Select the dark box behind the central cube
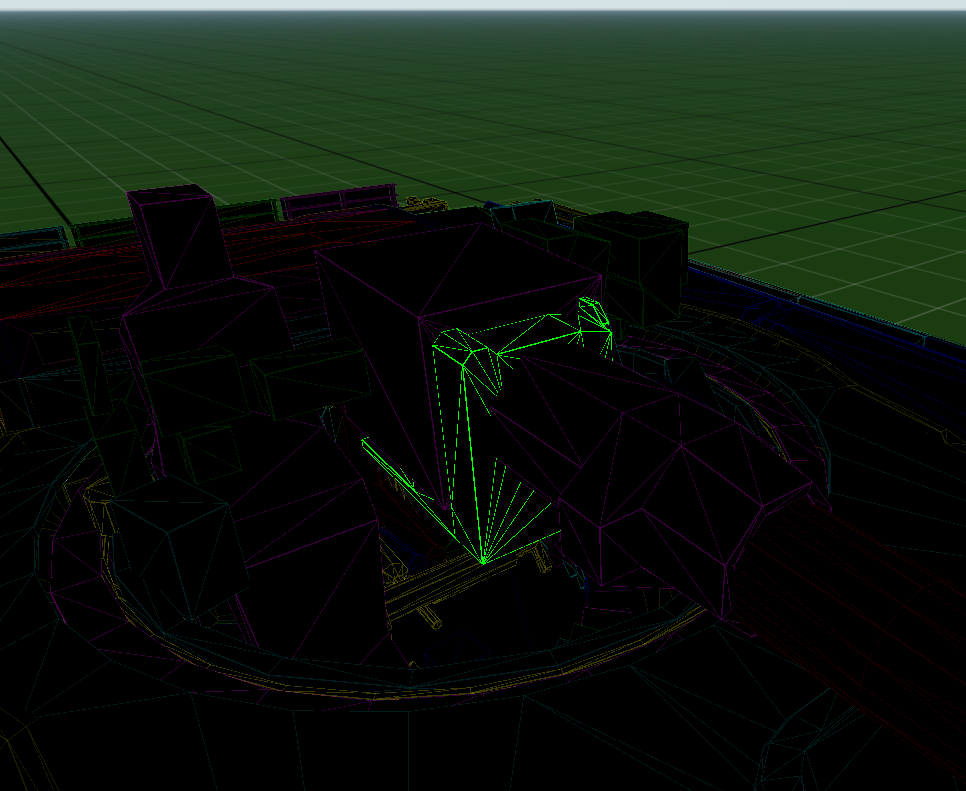The height and width of the screenshot is (791, 966). coord(640,262)
